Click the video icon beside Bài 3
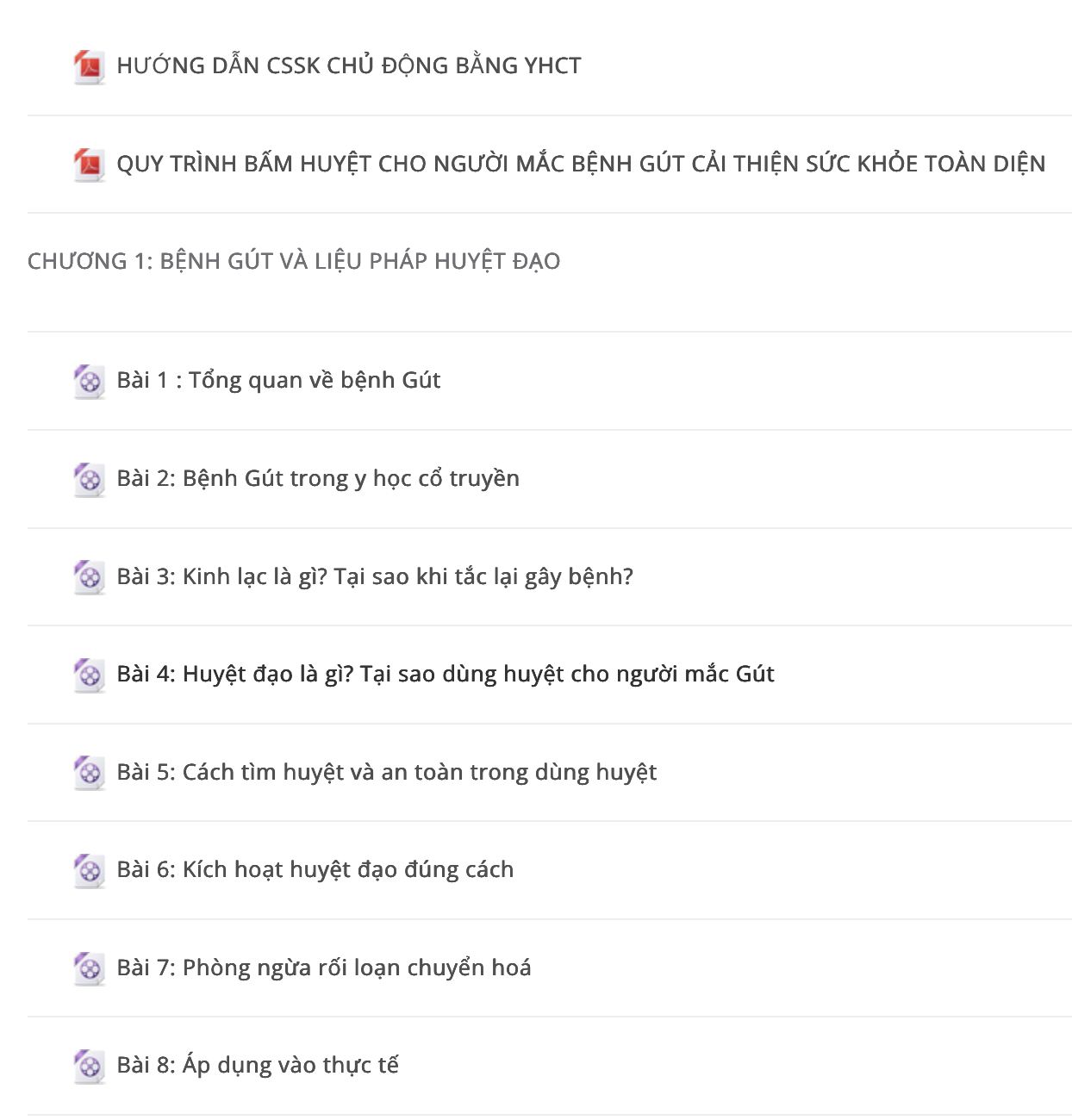1072x1120 pixels. (89, 576)
